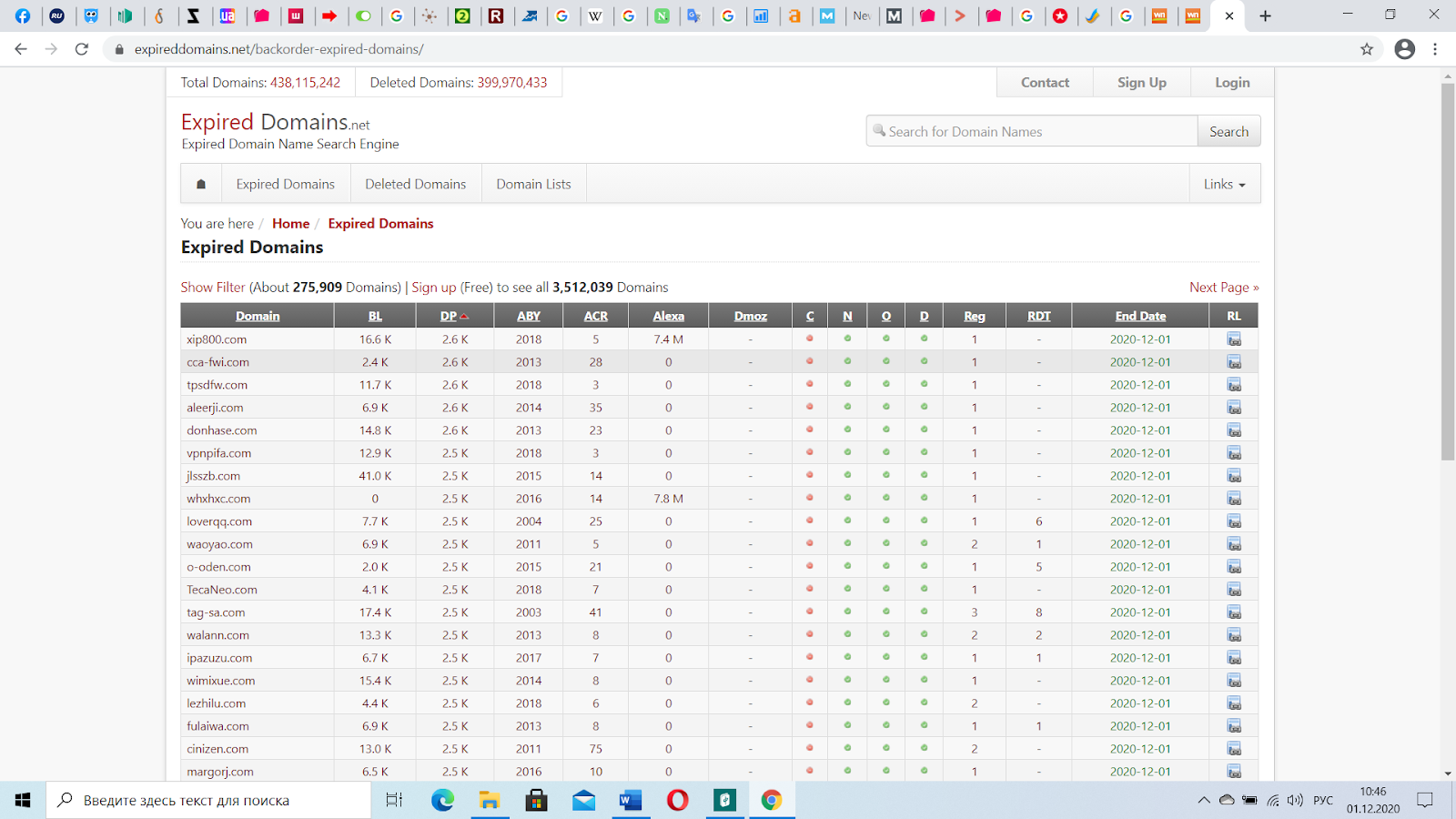The image size is (1456, 819).
Task: Click the RL icon for cinizen.com
Action: click(1234, 748)
